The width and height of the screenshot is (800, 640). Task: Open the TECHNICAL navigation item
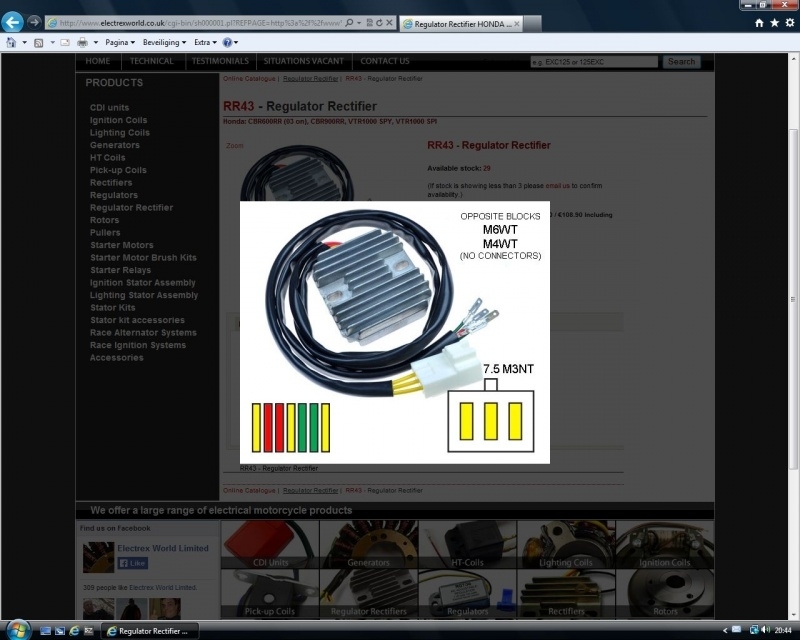click(x=152, y=61)
